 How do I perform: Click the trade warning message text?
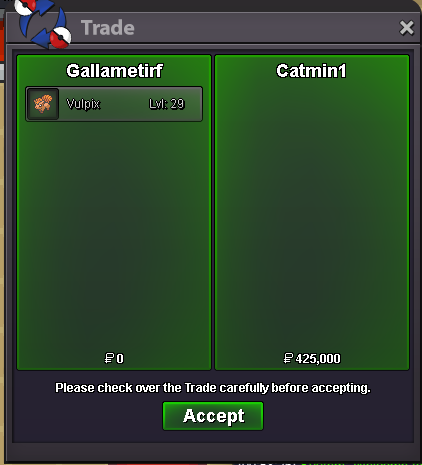pos(213,388)
